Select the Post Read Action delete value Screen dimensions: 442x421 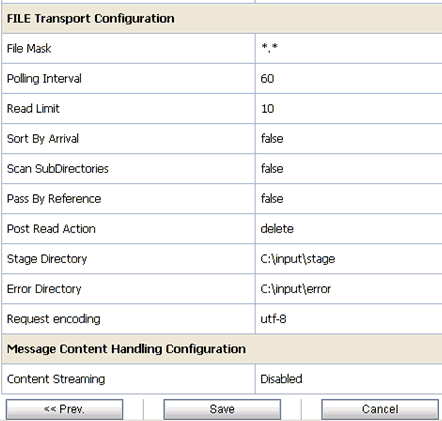277,229
